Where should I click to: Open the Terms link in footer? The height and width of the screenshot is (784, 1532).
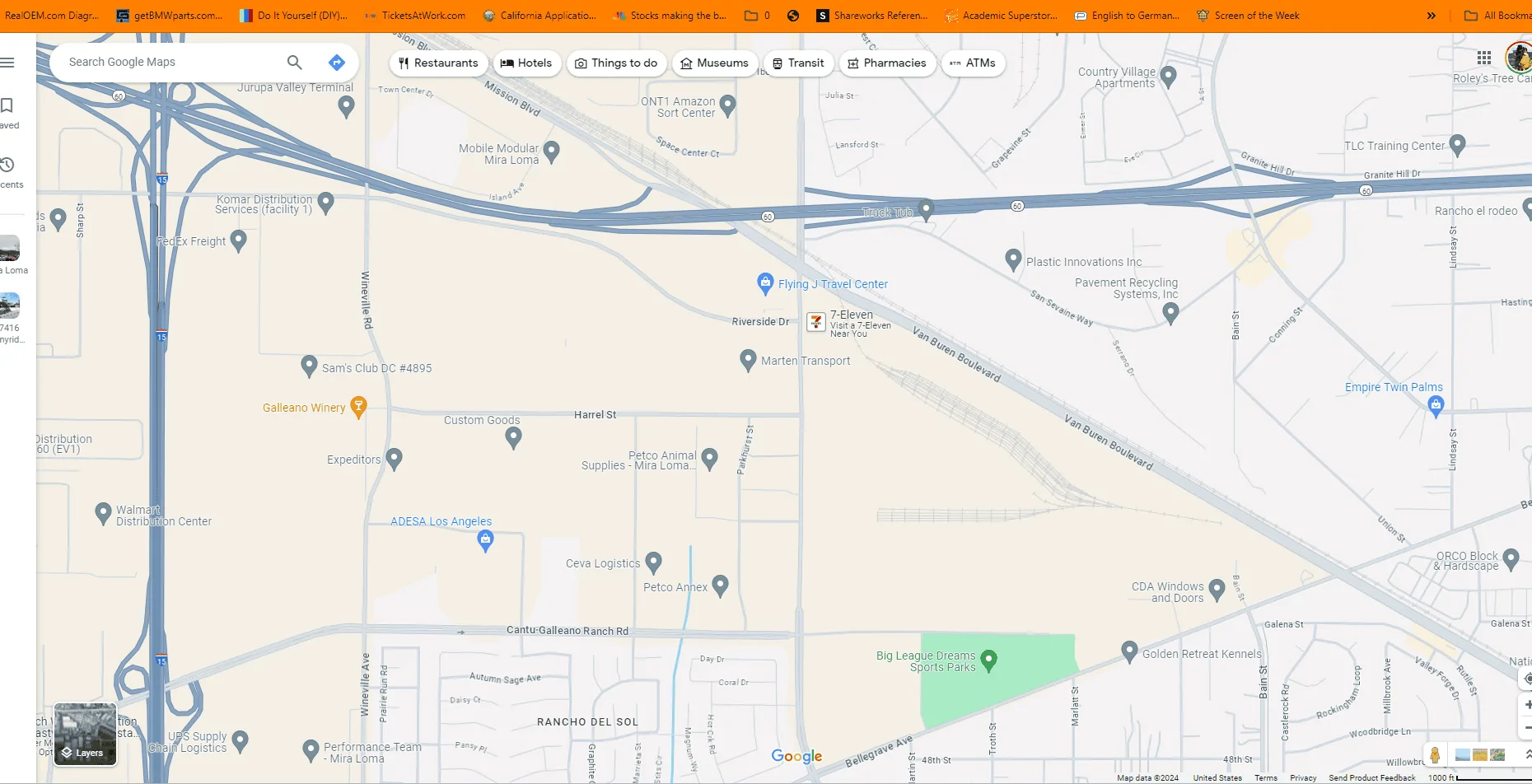pyautogui.click(x=1266, y=777)
